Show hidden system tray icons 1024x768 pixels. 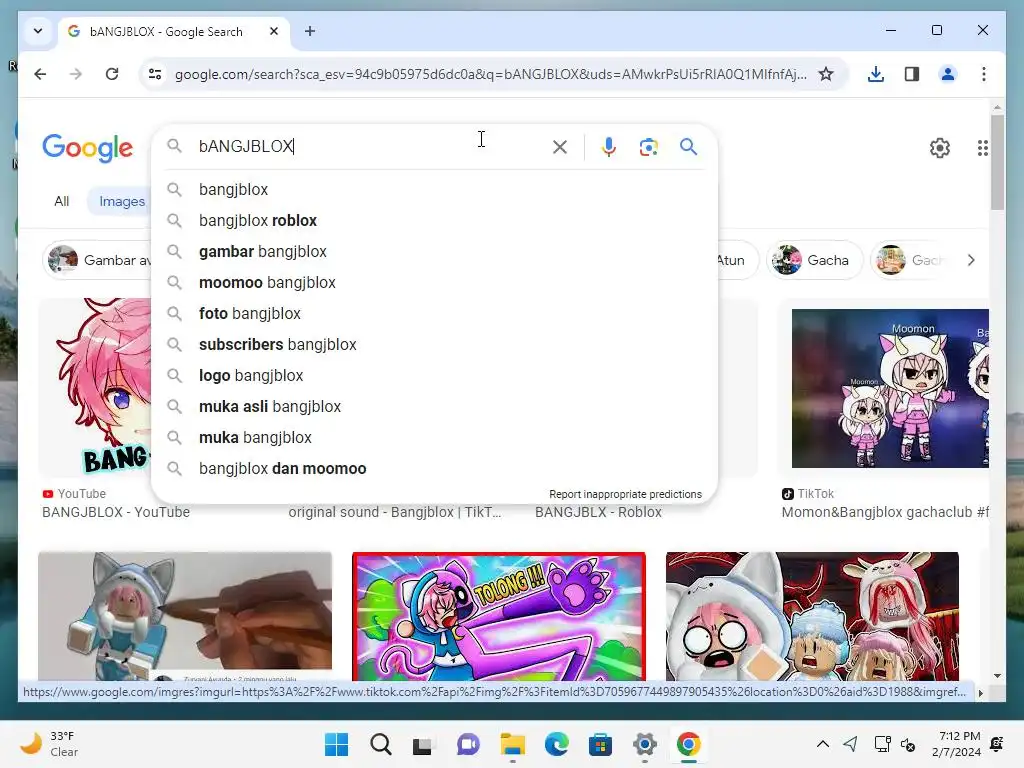click(823, 744)
